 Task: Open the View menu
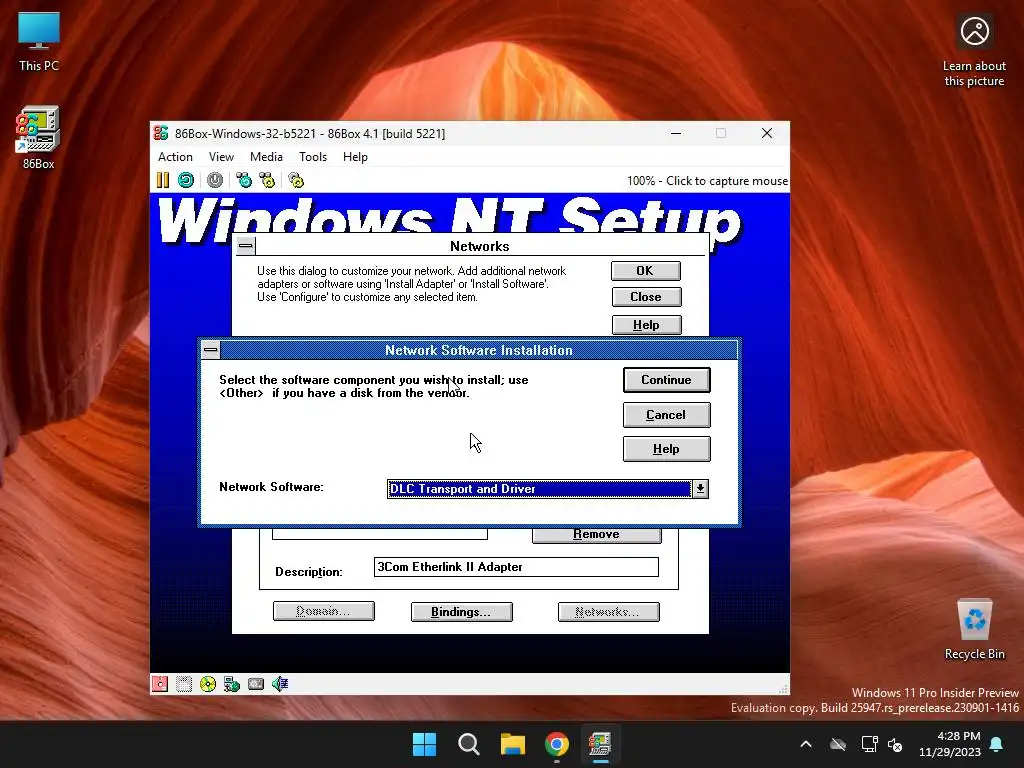tap(221, 157)
